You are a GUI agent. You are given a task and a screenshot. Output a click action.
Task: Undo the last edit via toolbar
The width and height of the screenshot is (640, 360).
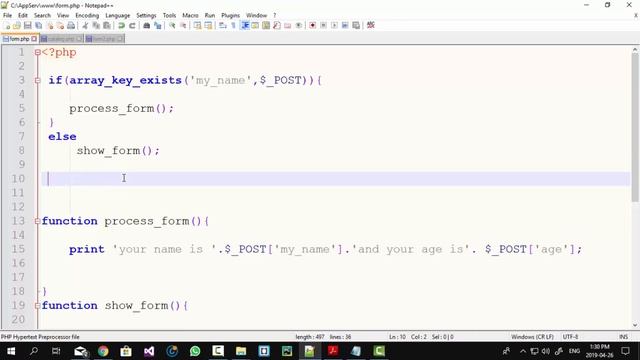(121, 25)
